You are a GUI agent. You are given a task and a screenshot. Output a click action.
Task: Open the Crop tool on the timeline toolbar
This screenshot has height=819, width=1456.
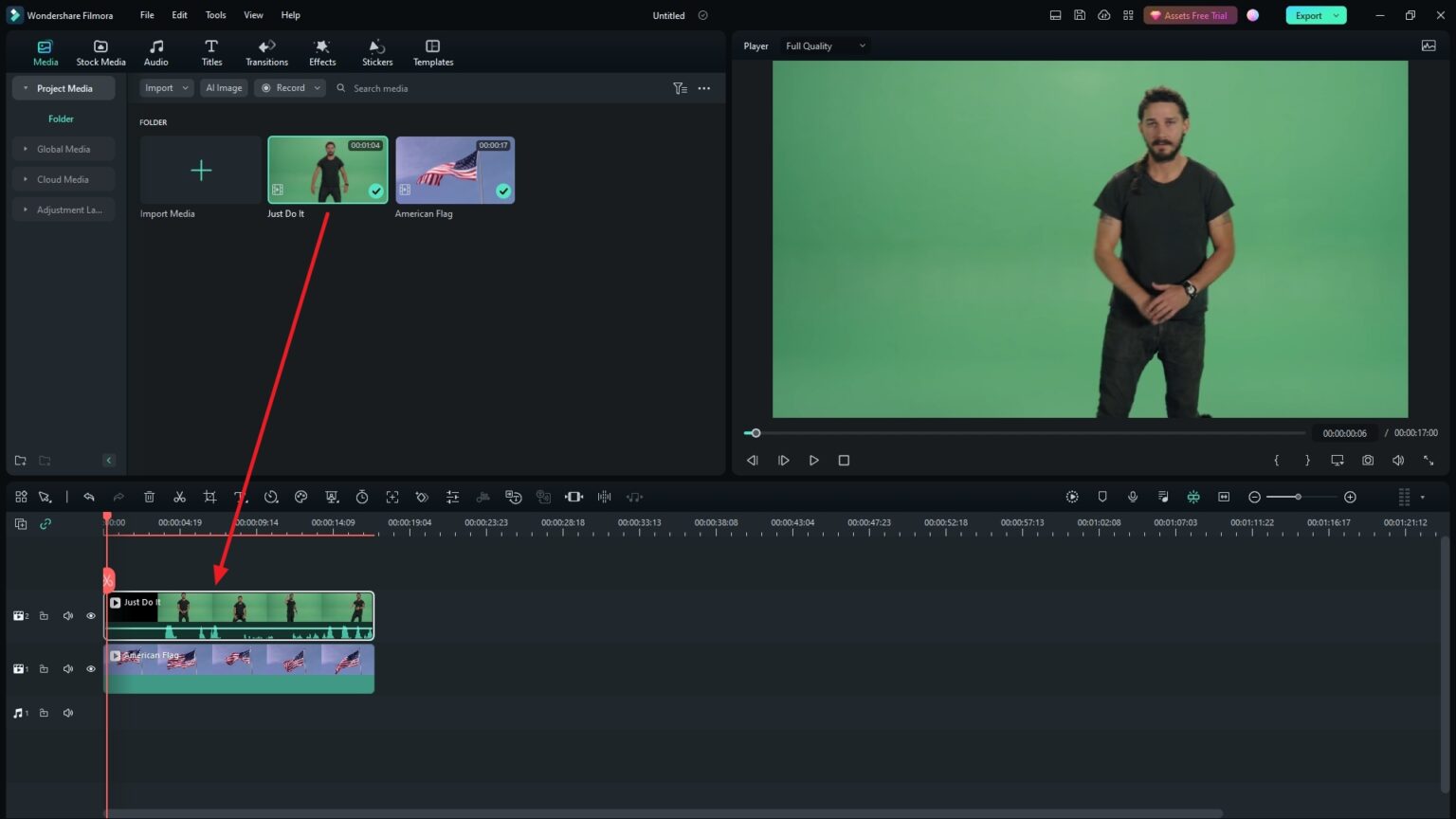point(209,496)
